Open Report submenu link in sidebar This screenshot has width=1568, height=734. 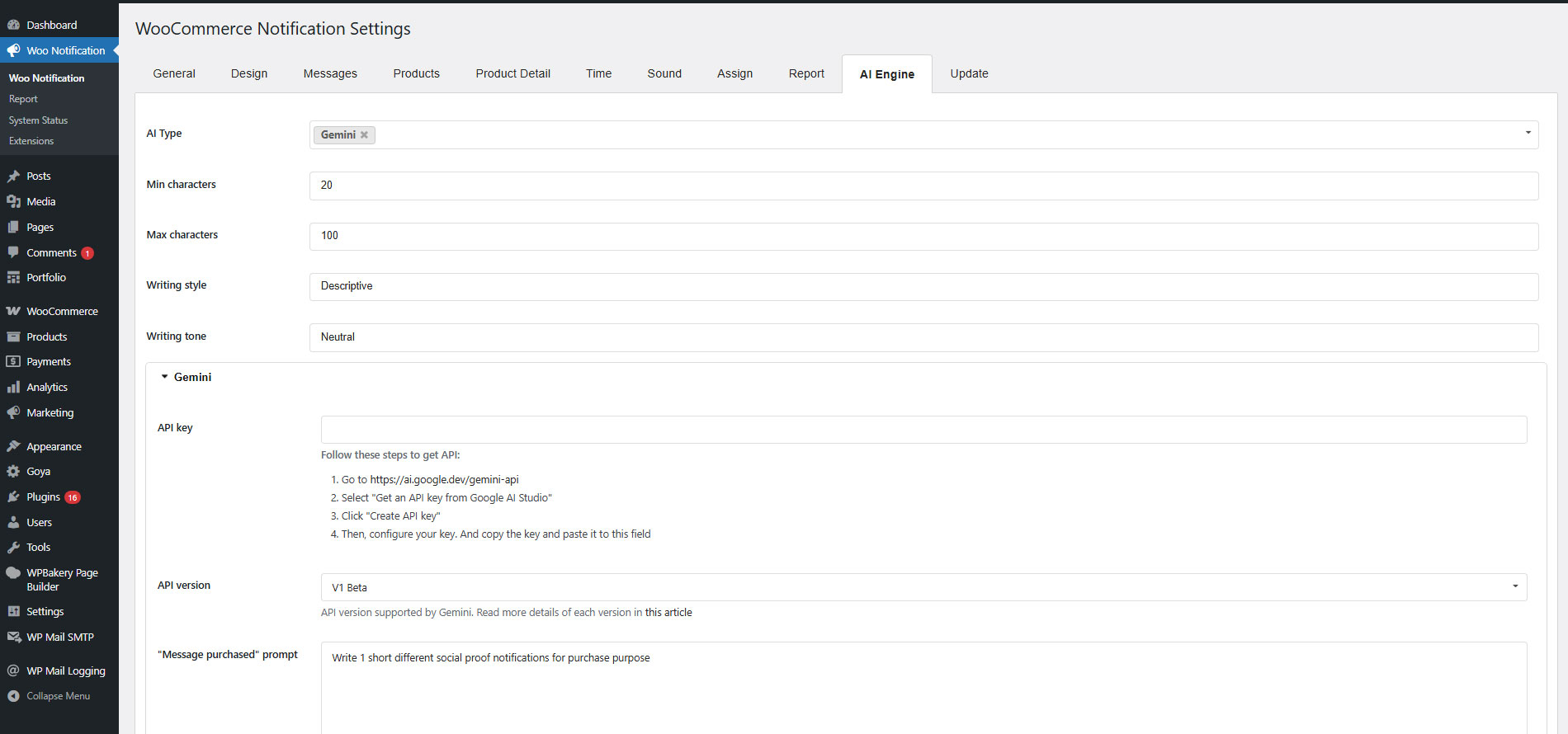23,99
